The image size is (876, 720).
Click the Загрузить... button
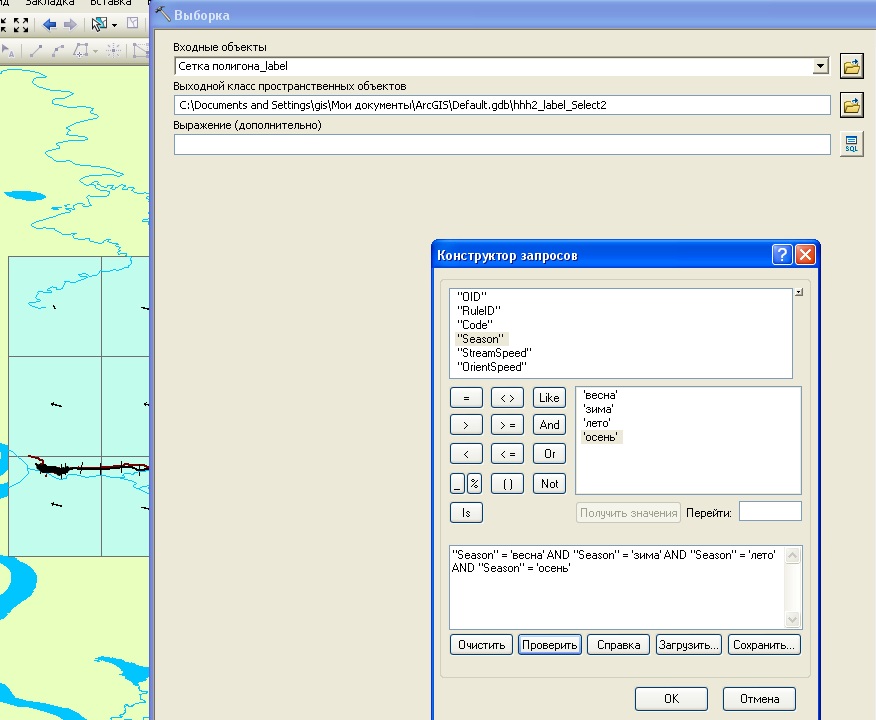[688, 645]
